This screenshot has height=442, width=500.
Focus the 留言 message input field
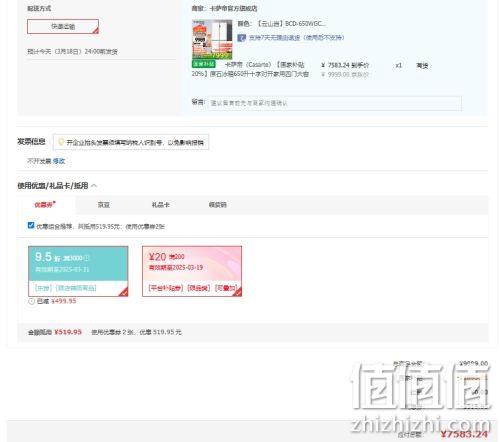coord(334,103)
